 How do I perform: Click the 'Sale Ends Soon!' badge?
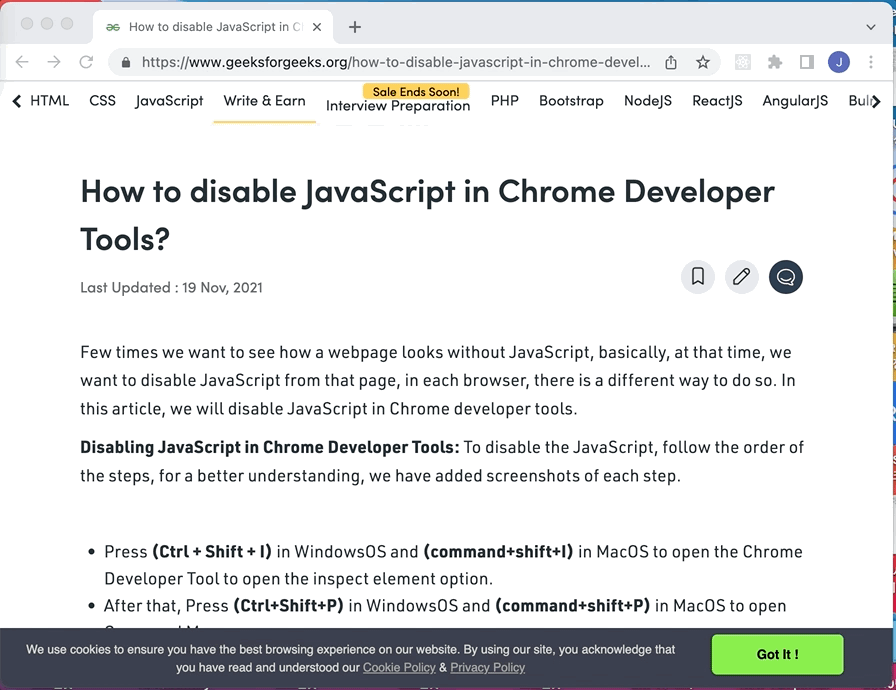[x=416, y=91]
